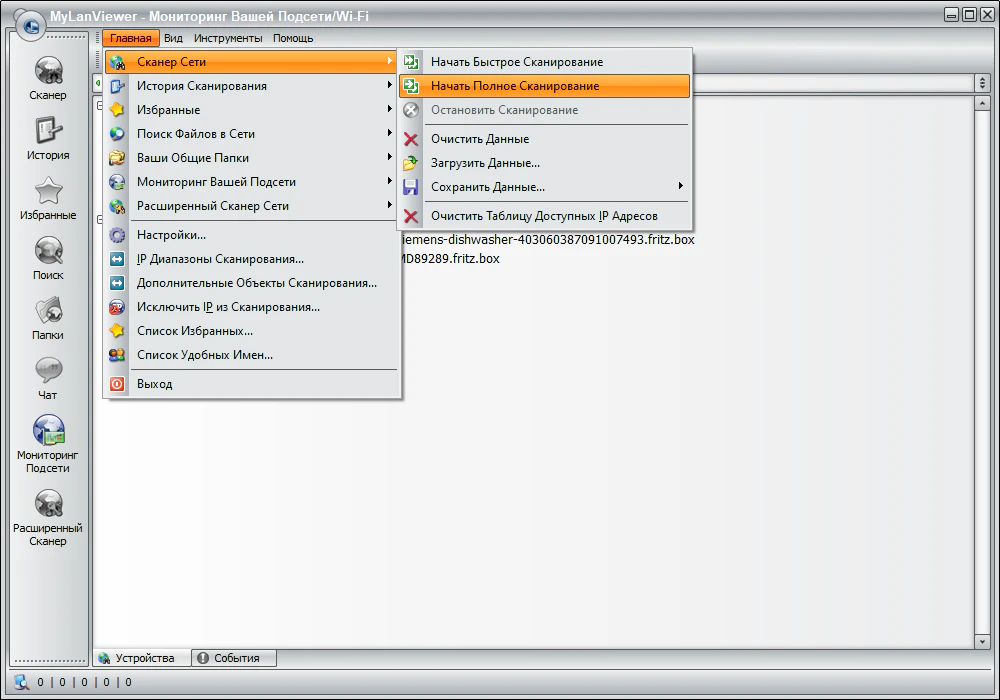Screen dimensions: 1000x700
Task: Open Чат from the left sidebar
Action: pos(48,370)
